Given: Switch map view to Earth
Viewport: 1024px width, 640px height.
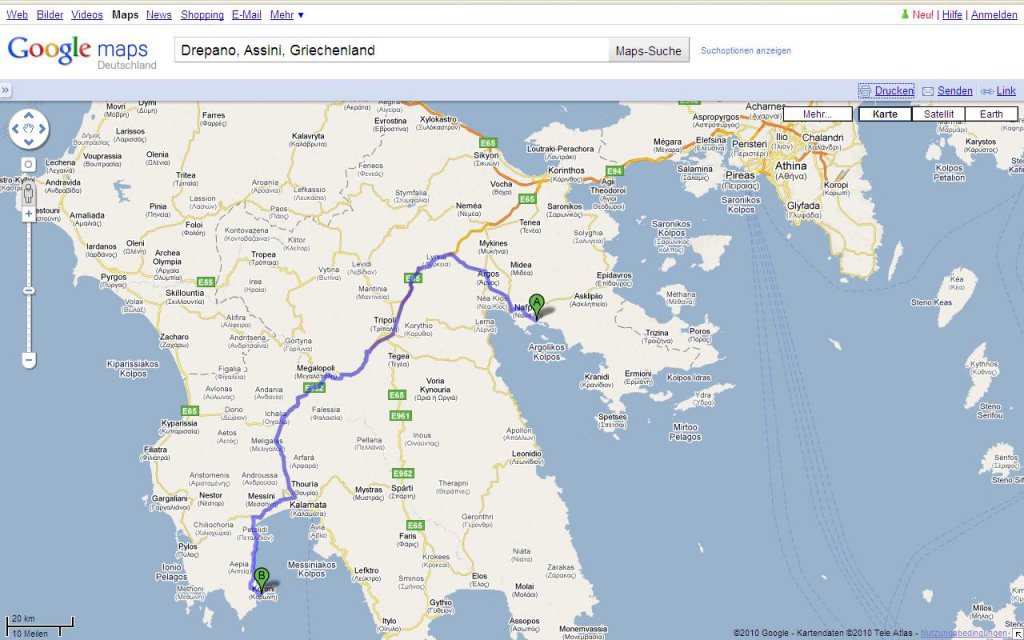Looking at the screenshot, I should tap(991, 114).
